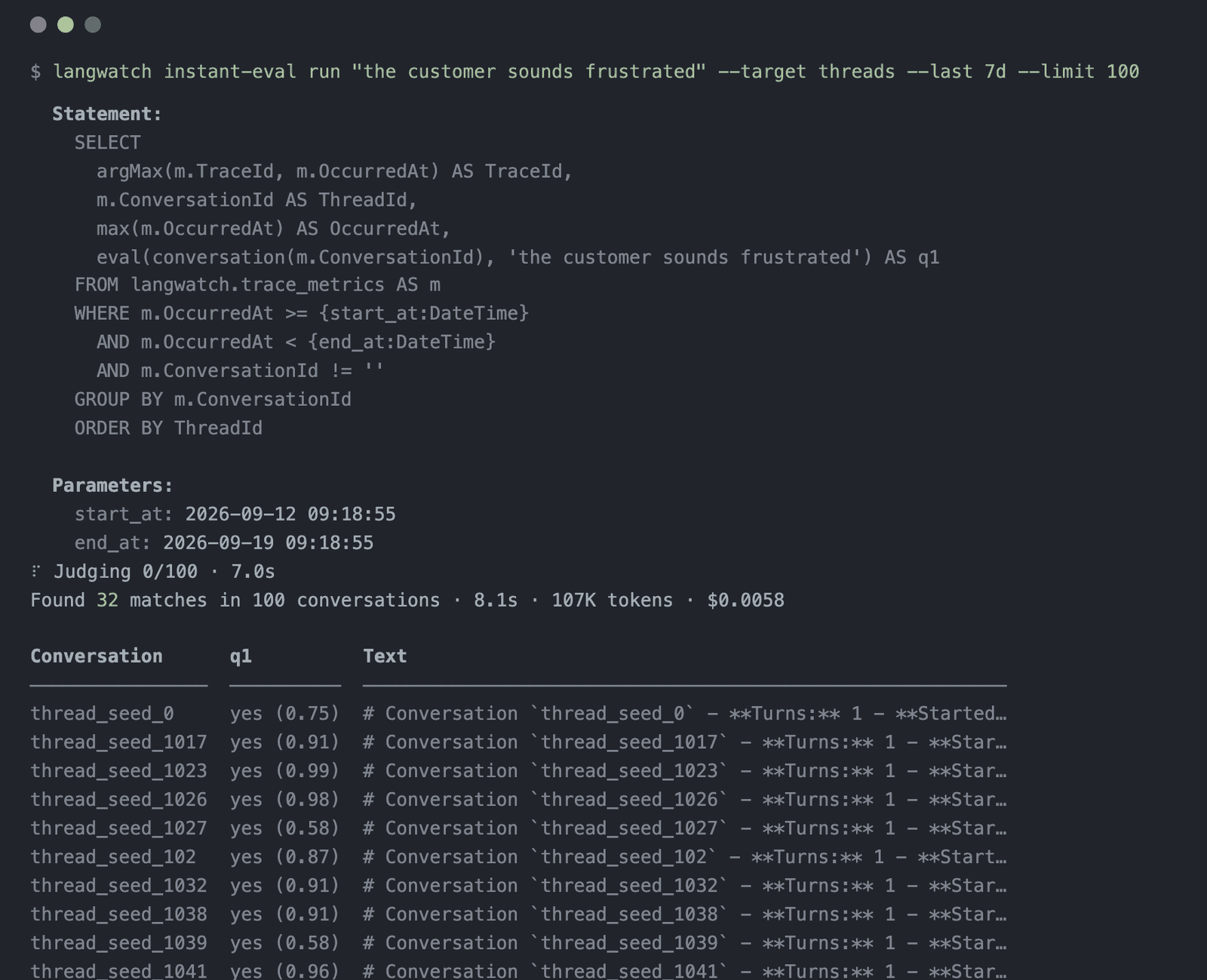Screen dimensions: 1207x980
Task: Click the leftmost gray window dot
Action: (x=38, y=25)
